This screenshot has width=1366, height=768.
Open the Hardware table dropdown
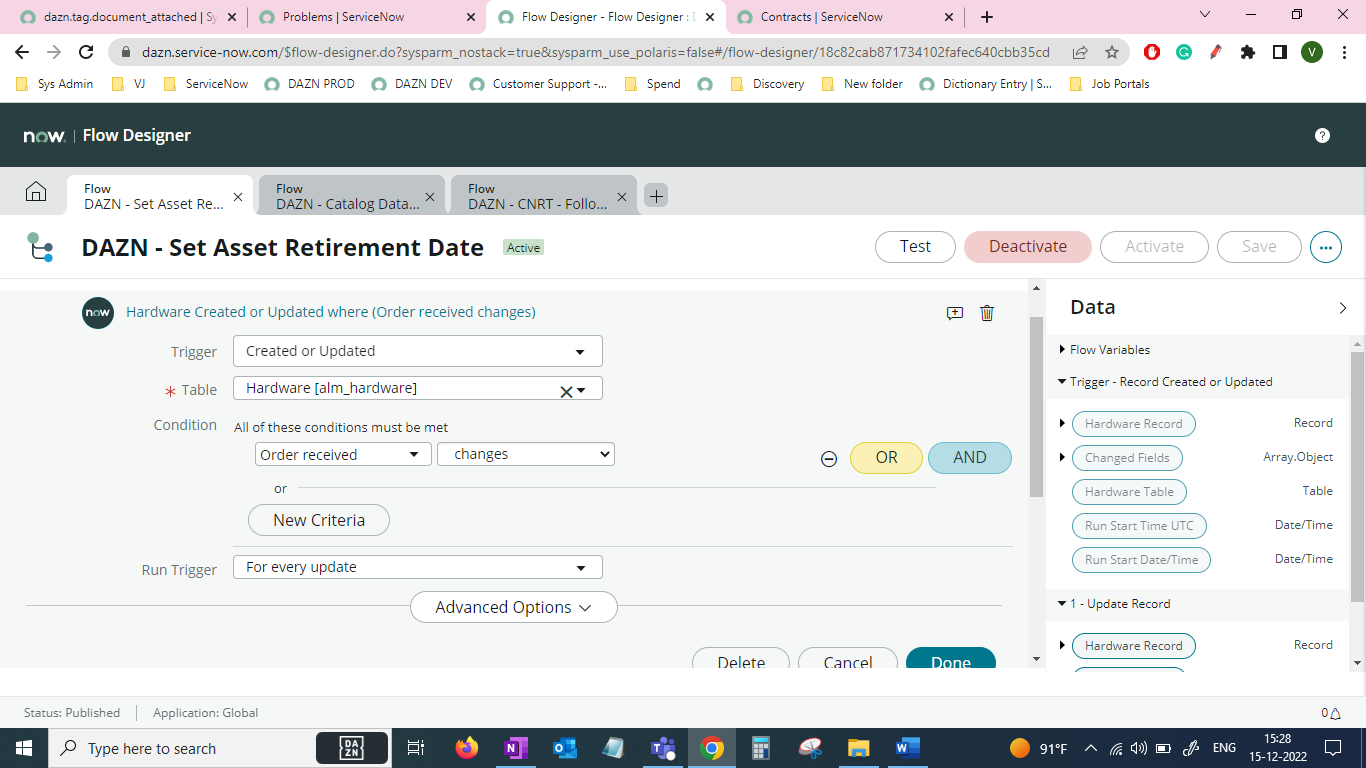pos(581,390)
